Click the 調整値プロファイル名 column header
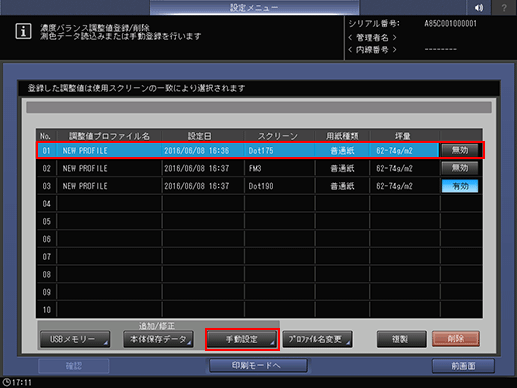Image resolution: width=517 pixels, height=388 pixels. [x=109, y=136]
